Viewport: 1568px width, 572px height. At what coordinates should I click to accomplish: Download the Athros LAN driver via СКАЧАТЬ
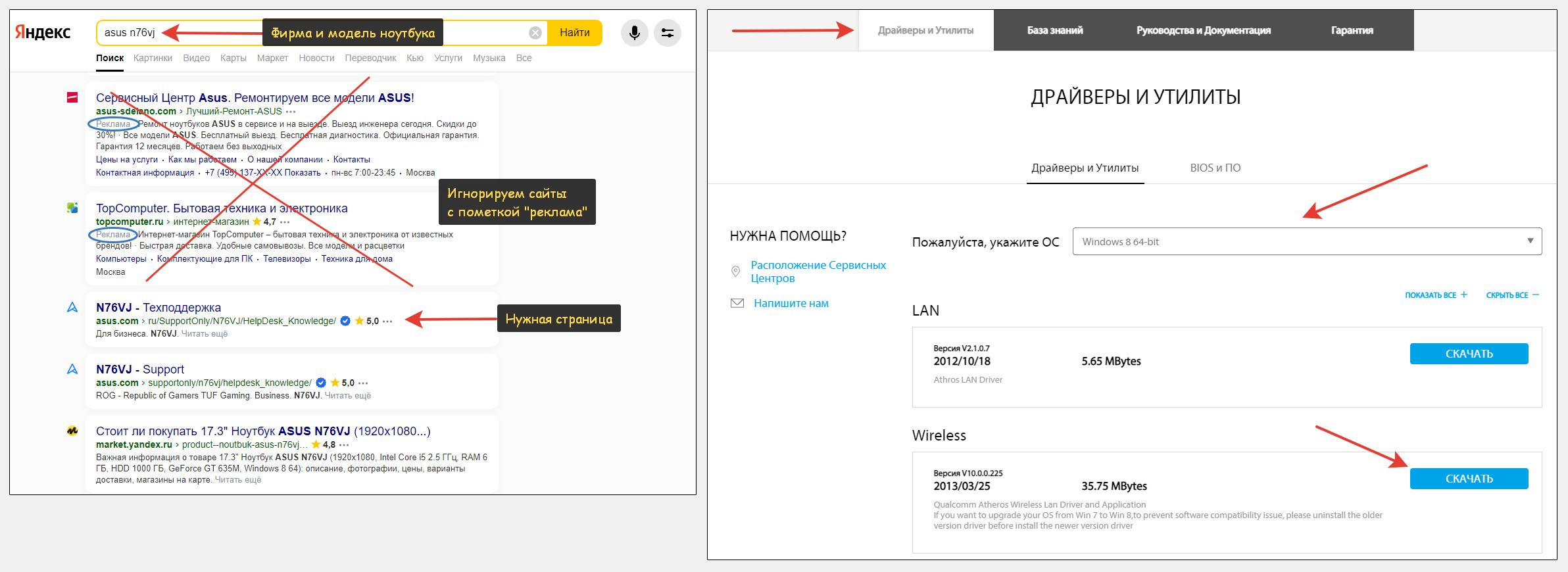[1469, 354]
